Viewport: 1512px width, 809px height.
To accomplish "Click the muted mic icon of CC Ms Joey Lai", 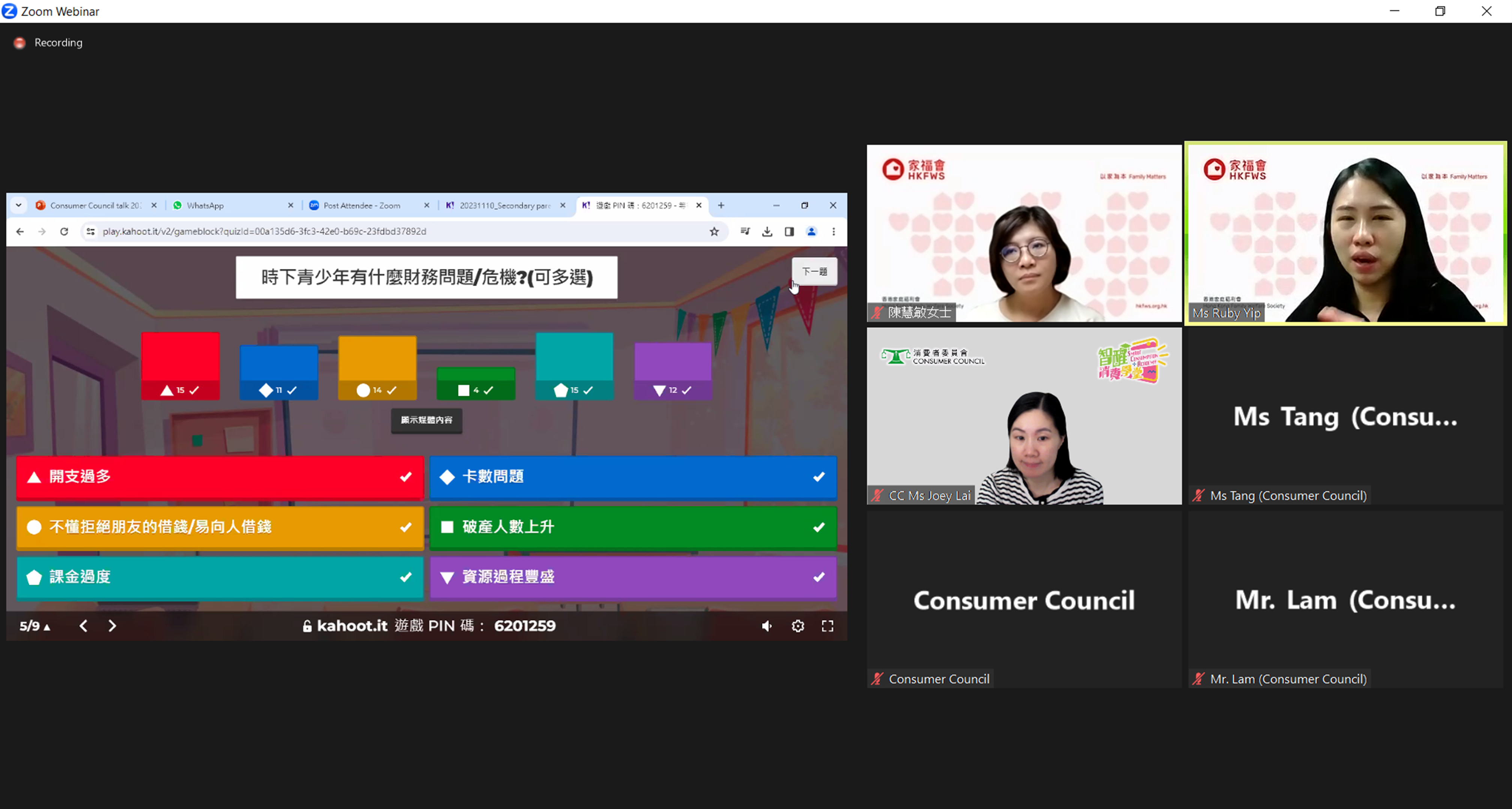I will [x=877, y=496].
